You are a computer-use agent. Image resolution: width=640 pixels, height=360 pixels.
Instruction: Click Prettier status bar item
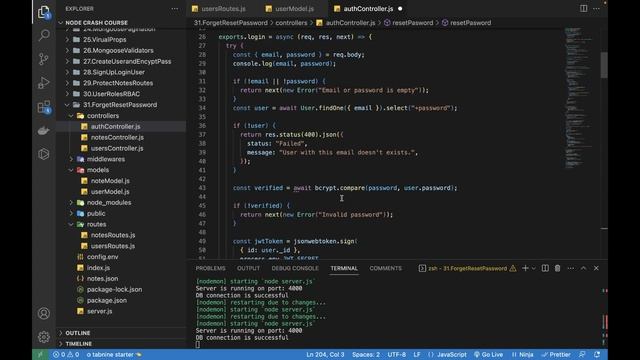point(556,354)
